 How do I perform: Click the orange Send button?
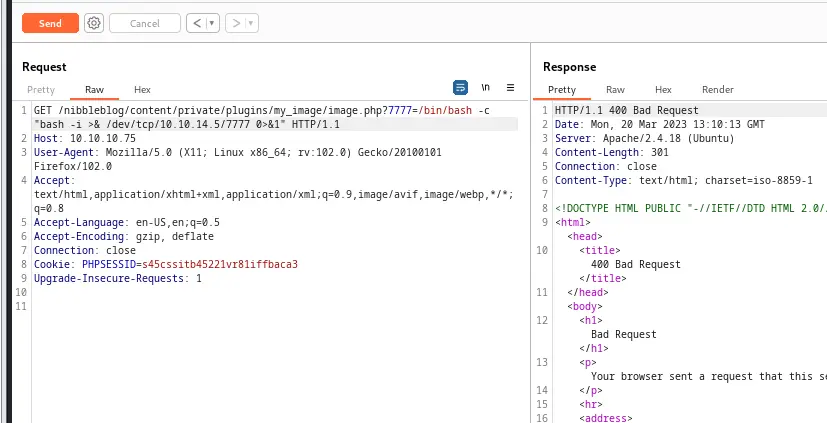point(50,23)
